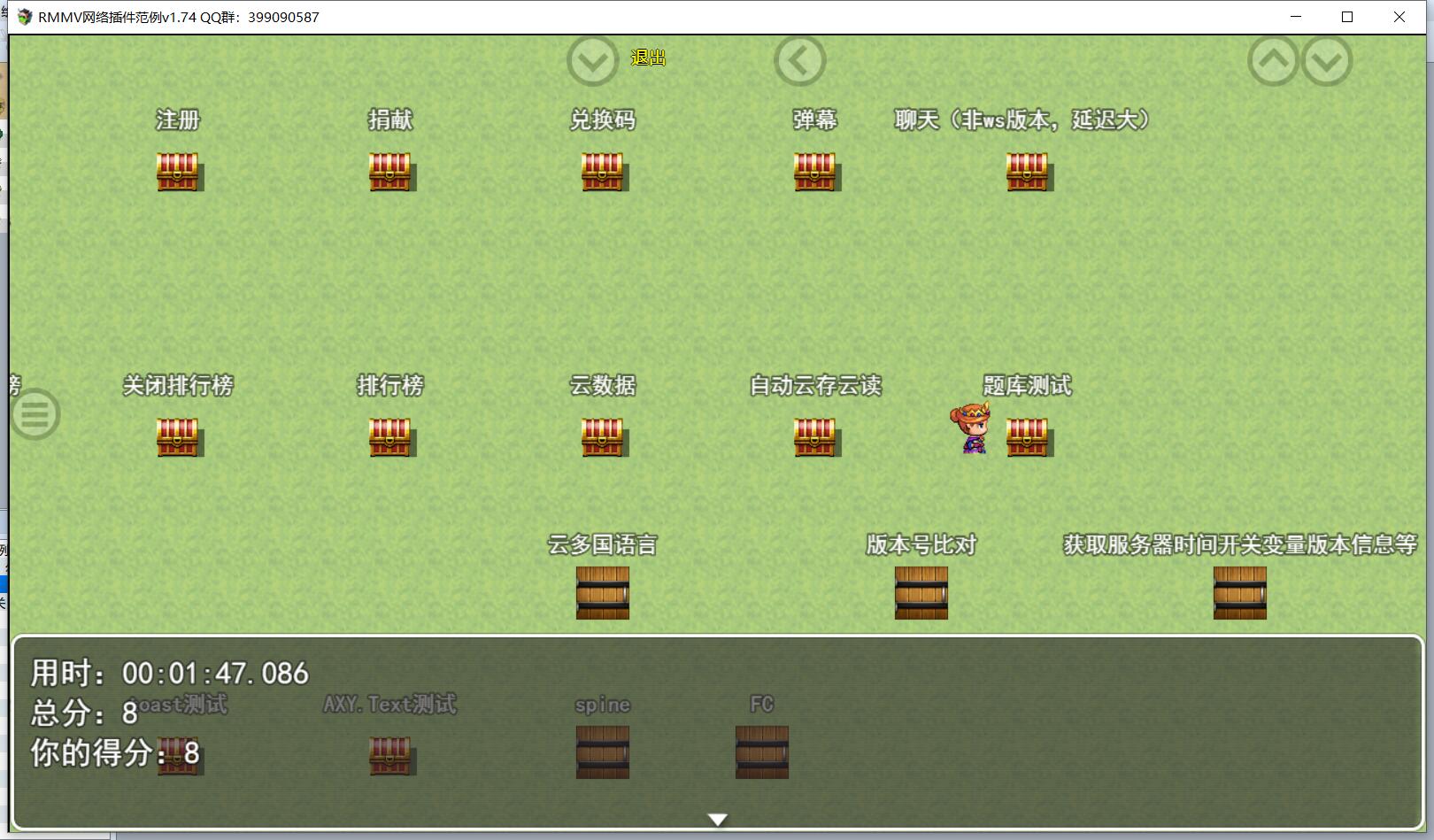Open the treasure chest under 捐献
The width and height of the screenshot is (1434, 840).
coord(390,172)
